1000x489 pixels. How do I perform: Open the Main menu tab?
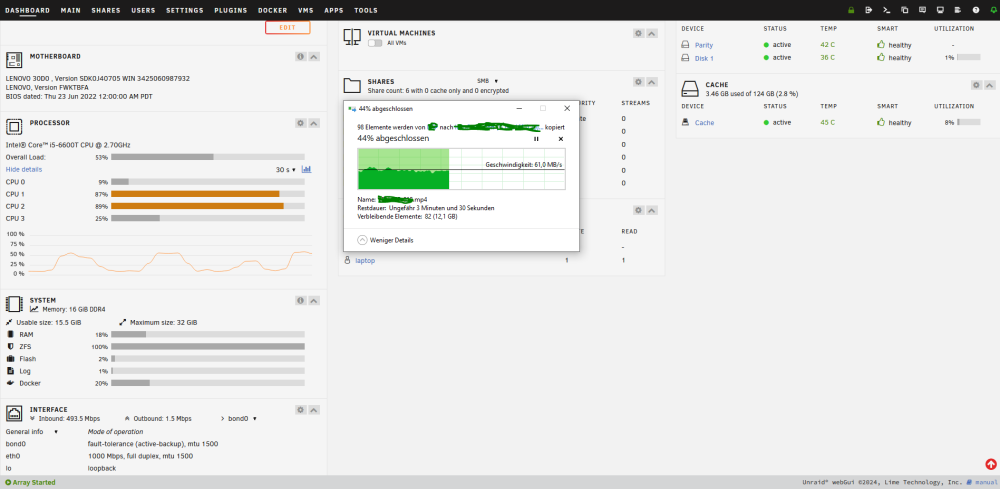coord(70,10)
